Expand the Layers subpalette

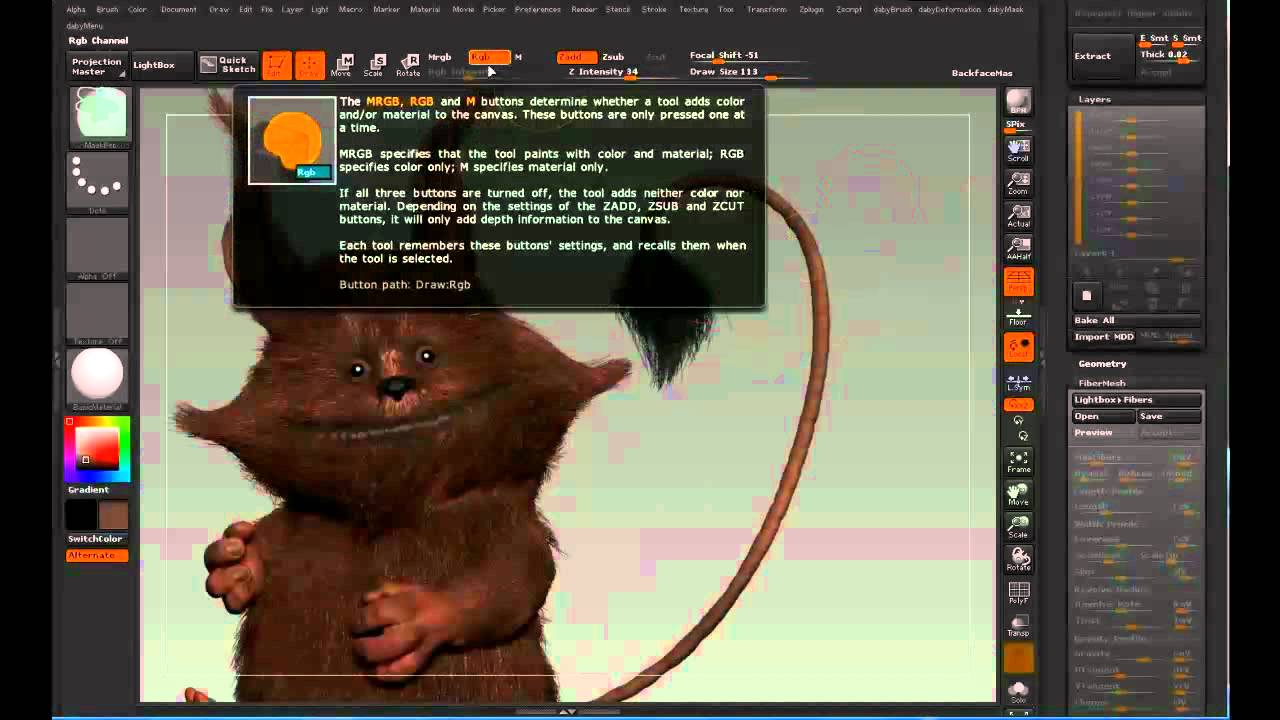click(1094, 99)
